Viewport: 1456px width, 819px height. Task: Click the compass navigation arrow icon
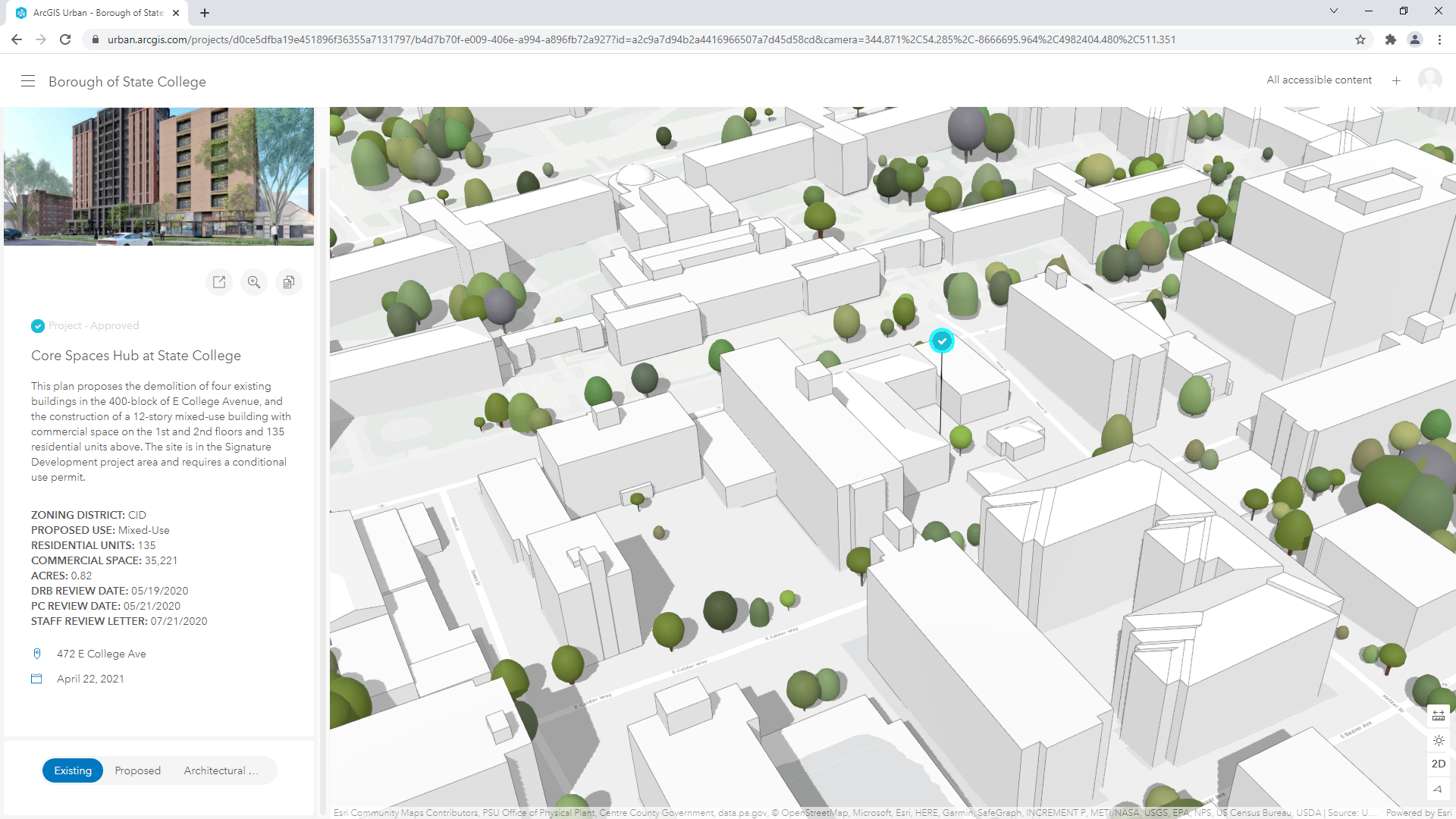(x=1439, y=789)
